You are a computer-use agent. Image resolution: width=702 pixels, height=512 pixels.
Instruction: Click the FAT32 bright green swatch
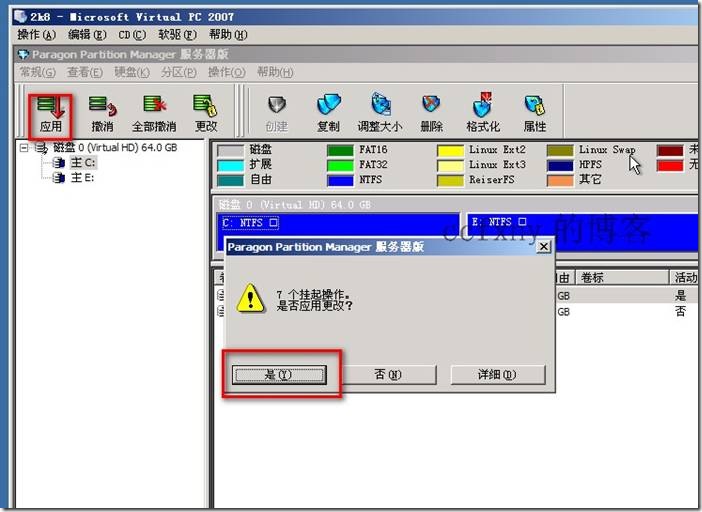pos(340,166)
